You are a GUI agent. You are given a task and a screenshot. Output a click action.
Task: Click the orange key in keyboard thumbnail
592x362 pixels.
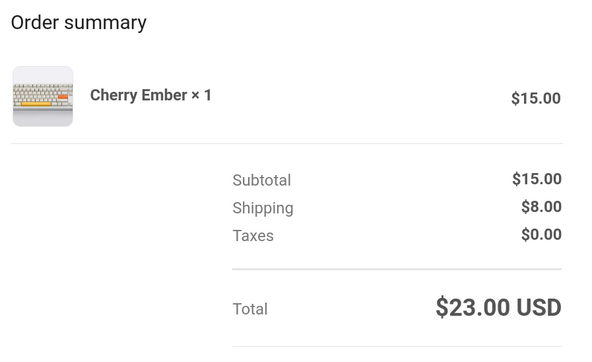[63, 97]
